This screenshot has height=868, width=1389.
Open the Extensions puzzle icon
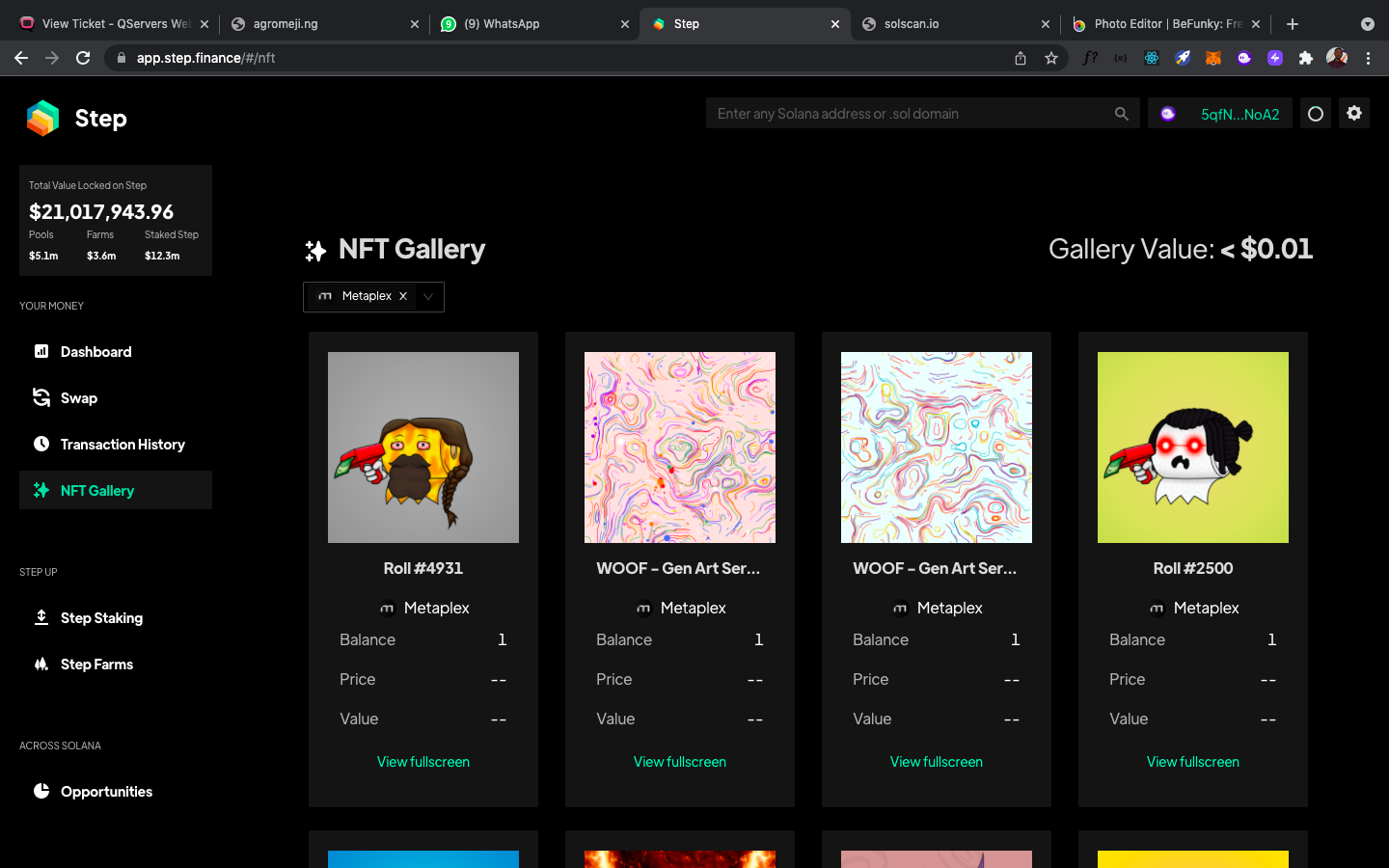[x=1306, y=58]
